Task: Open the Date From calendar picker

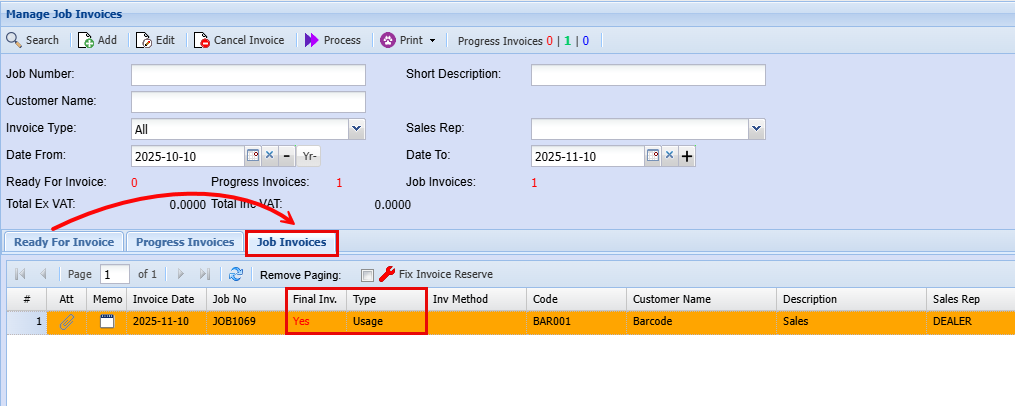Action: click(253, 156)
